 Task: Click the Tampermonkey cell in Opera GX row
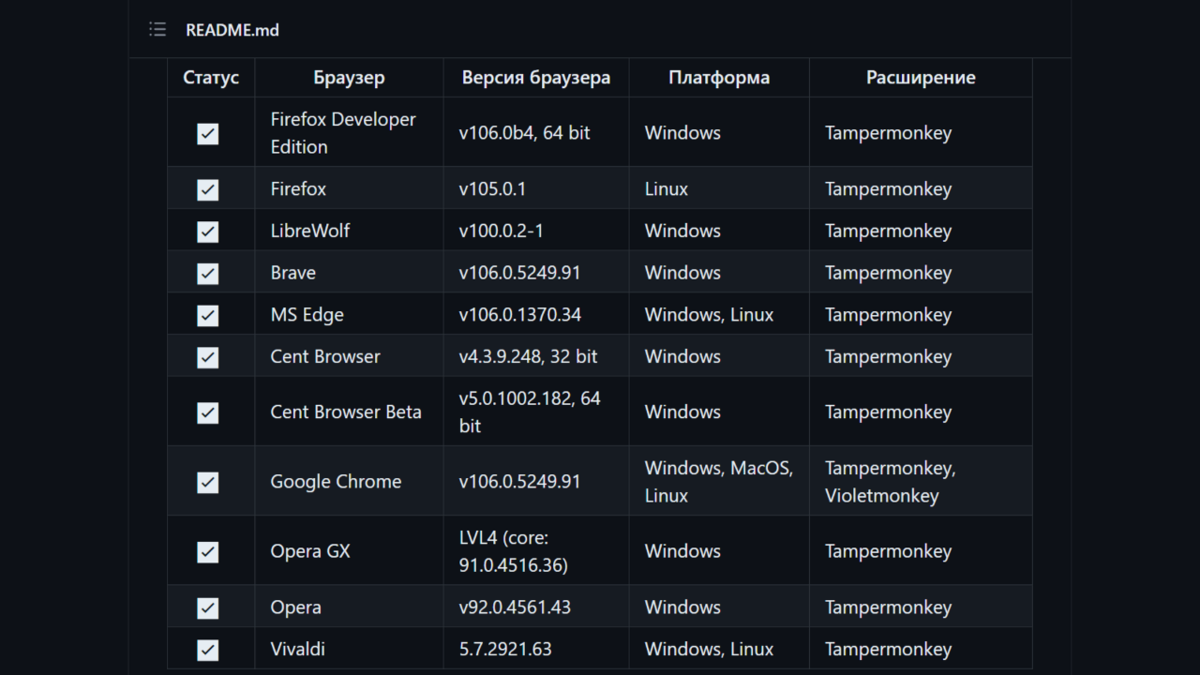click(x=921, y=551)
